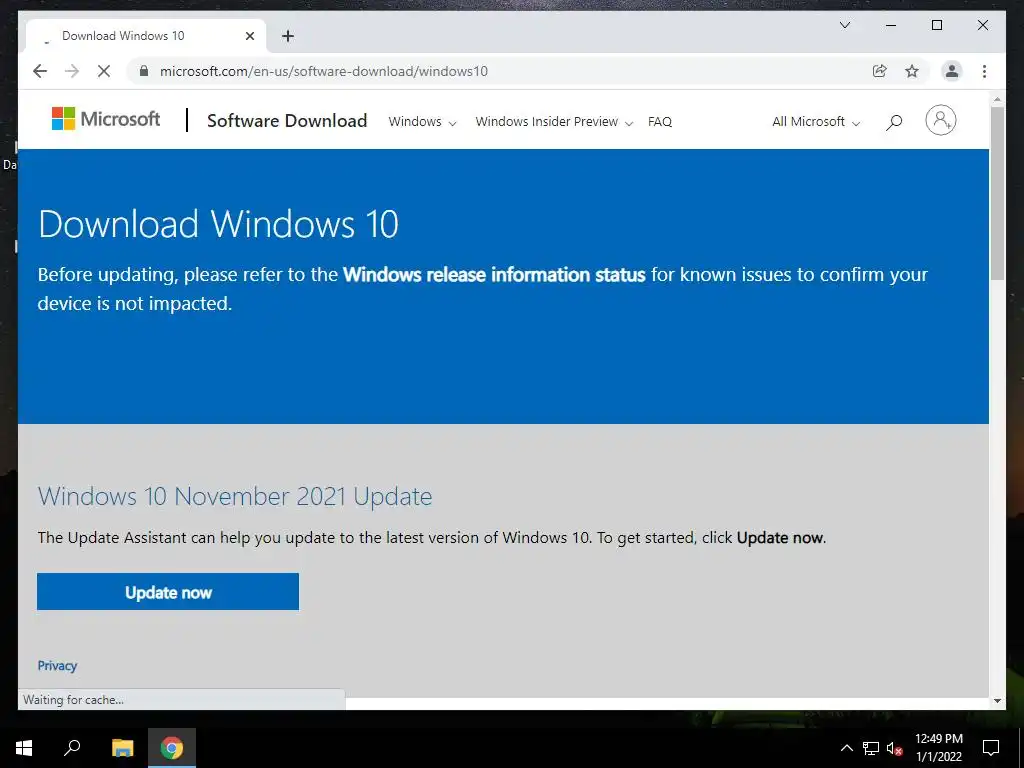
Task: Go back to the previous page
Action: click(x=40, y=71)
